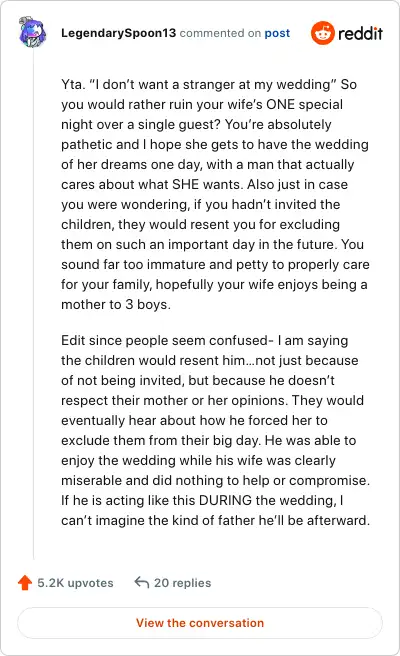
Task: Open the LegendarySpoon13 username link
Action: (118, 33)
